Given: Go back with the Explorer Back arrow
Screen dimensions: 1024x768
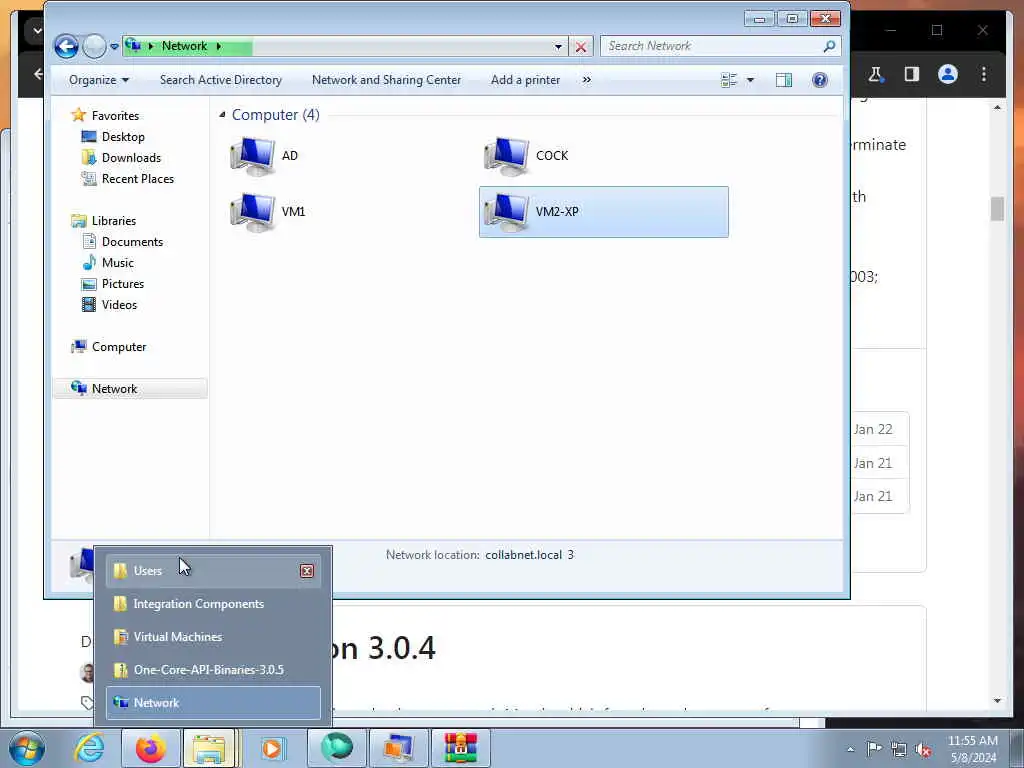Looking at the screenshot, I should (66, 46).
